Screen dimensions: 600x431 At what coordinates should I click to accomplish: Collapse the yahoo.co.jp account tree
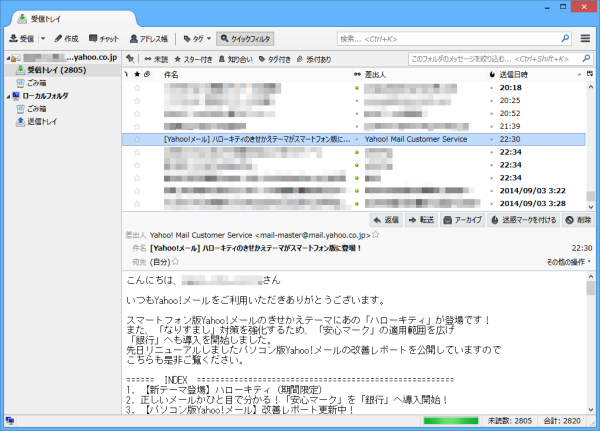tap(8, 58)
